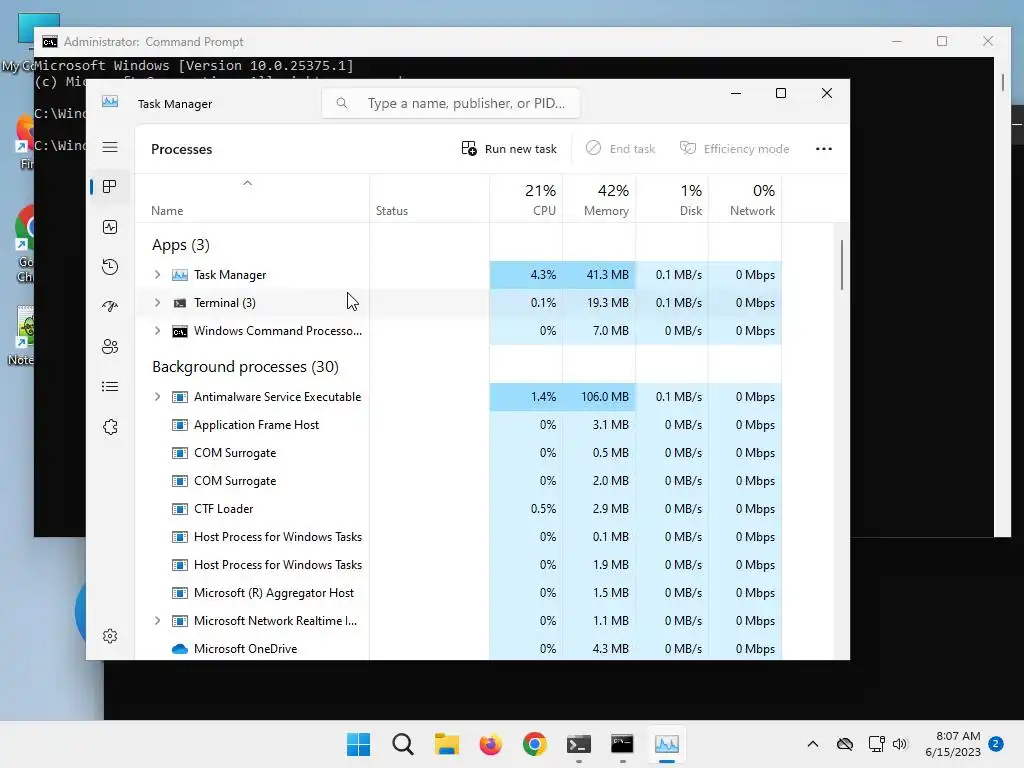Click the Task Manager title bar app icon
Screen dimensions: 1024x768
pyautogui.click(x=110, y=102)
